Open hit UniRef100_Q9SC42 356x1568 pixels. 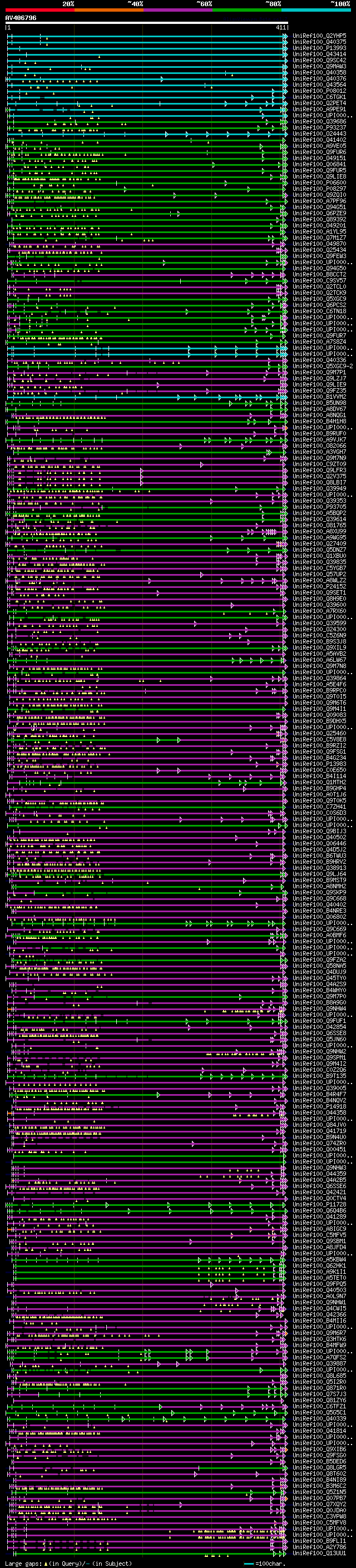319,60
